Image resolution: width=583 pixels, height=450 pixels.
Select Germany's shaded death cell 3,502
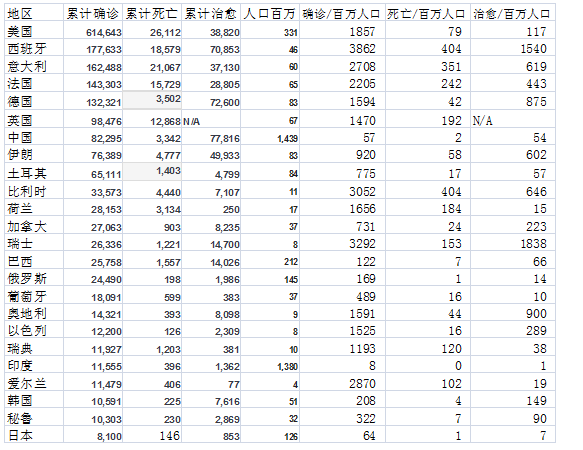152,100
